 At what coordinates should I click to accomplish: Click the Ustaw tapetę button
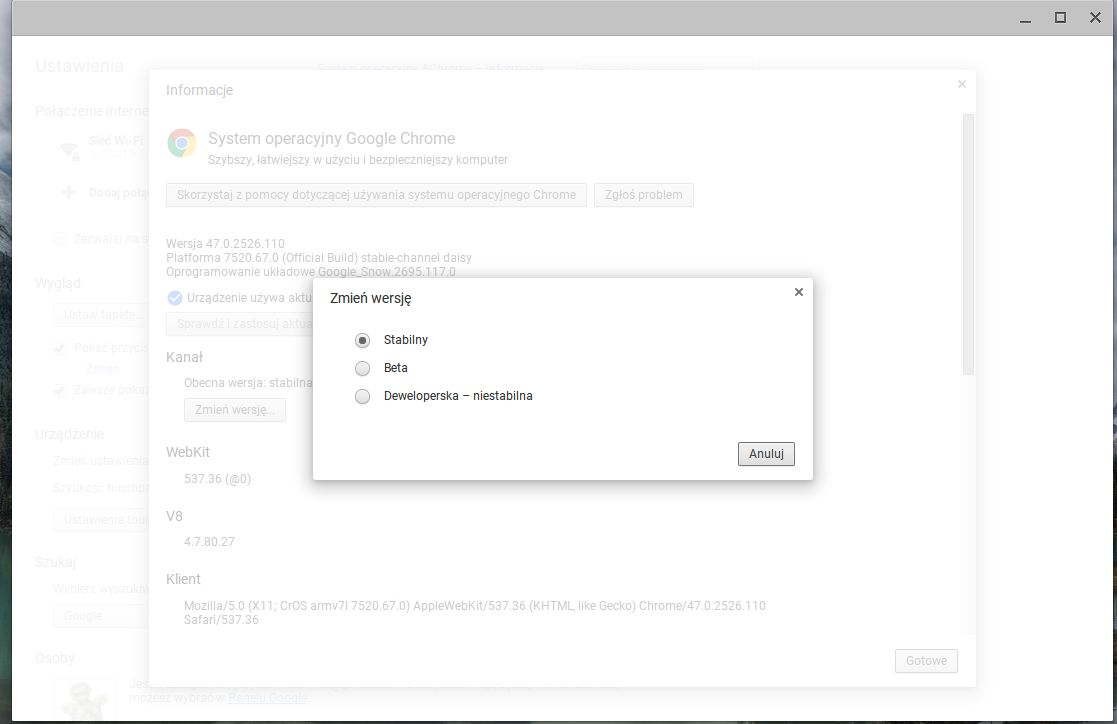(100, 314)
